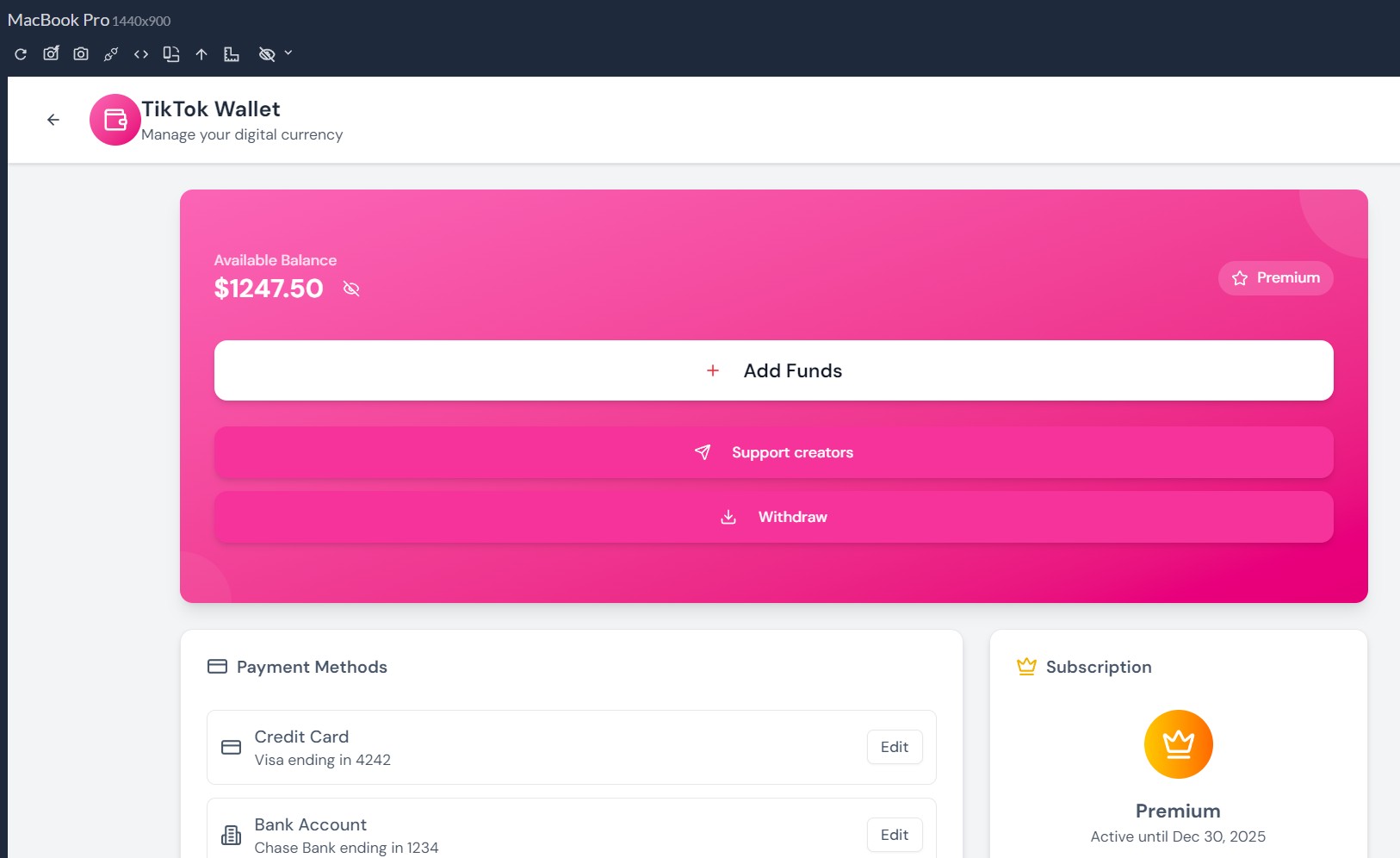Click the paper plane icon on Support creators
Image resolution: width=1400 pixels, height=858 pixels.
coord(703,452)
